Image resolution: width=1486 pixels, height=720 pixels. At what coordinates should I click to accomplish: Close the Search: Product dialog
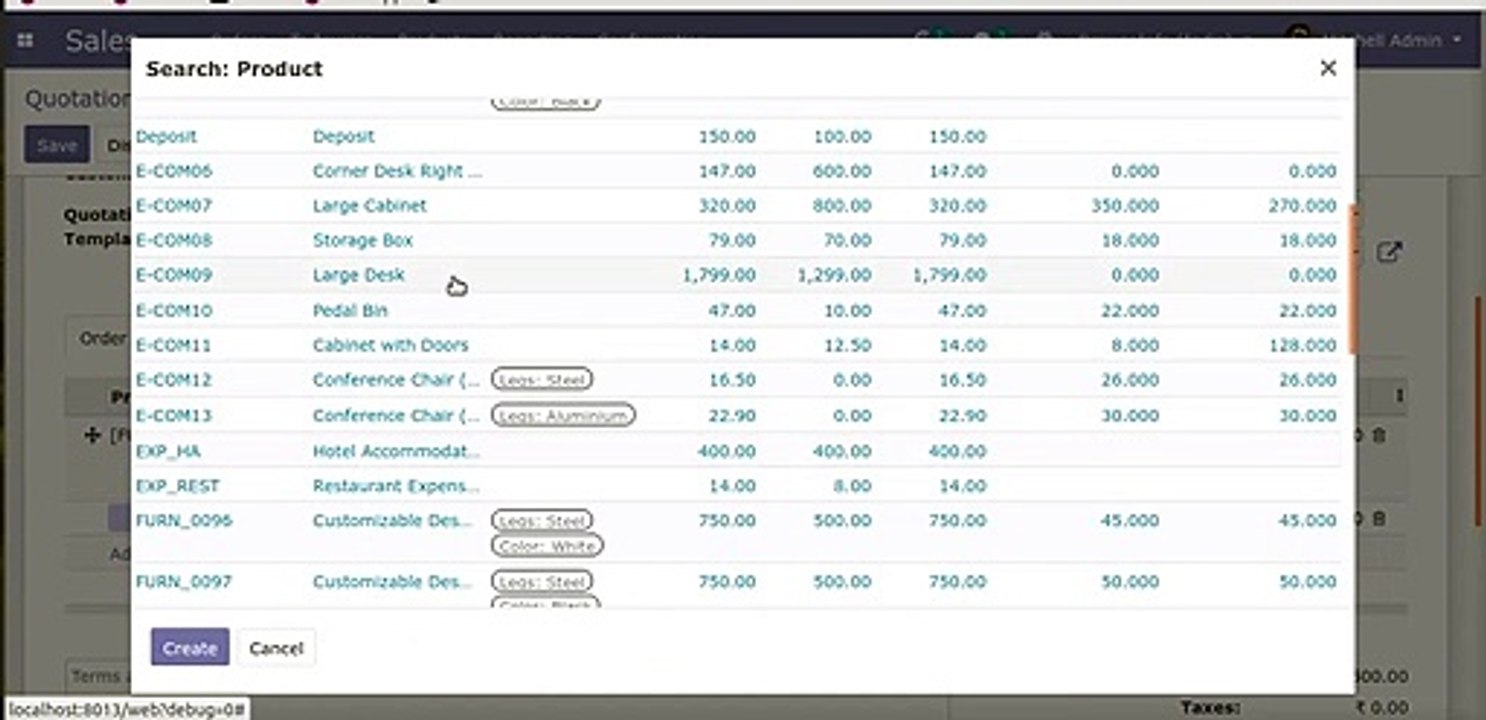[1328, 68]
